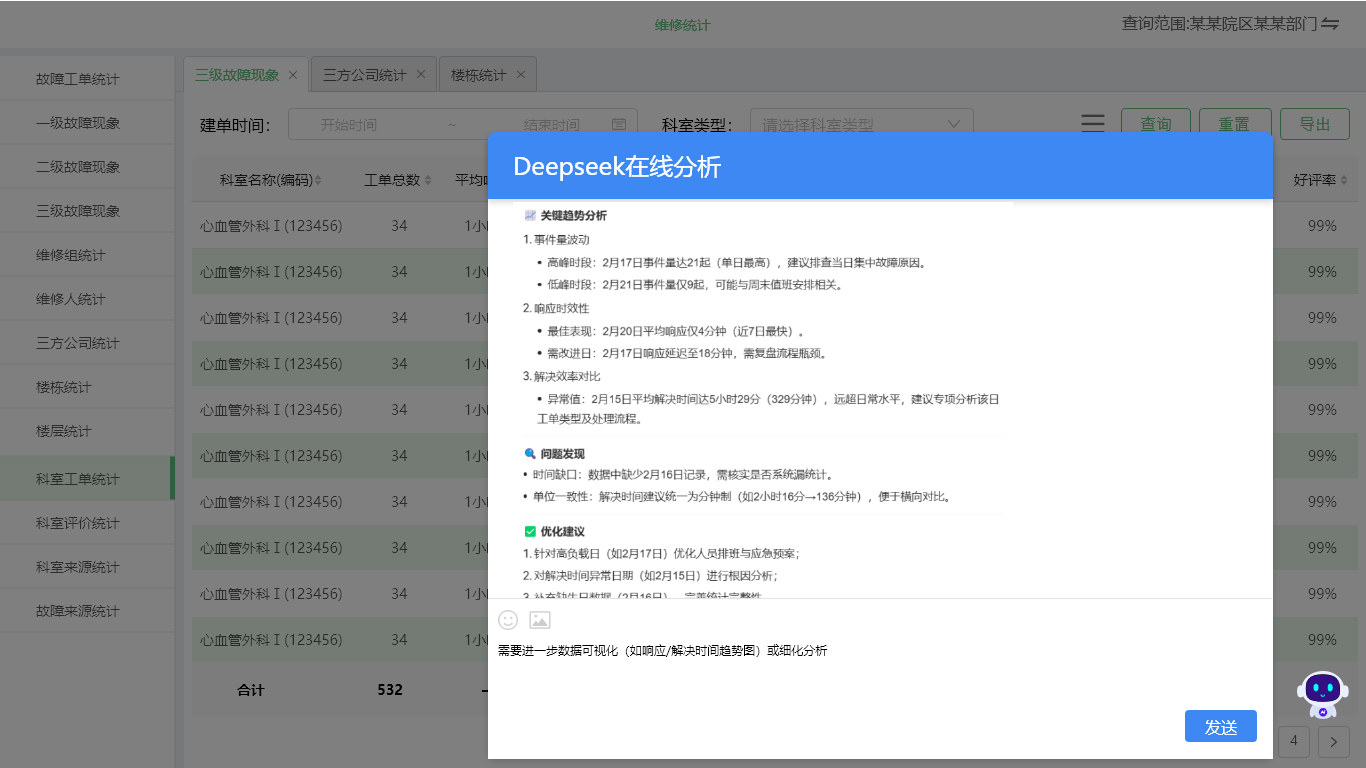Image resolution: width=1366 pixels, height=768 pixels.
Task: Click the 合计 total row label
Action: [251, 689]
